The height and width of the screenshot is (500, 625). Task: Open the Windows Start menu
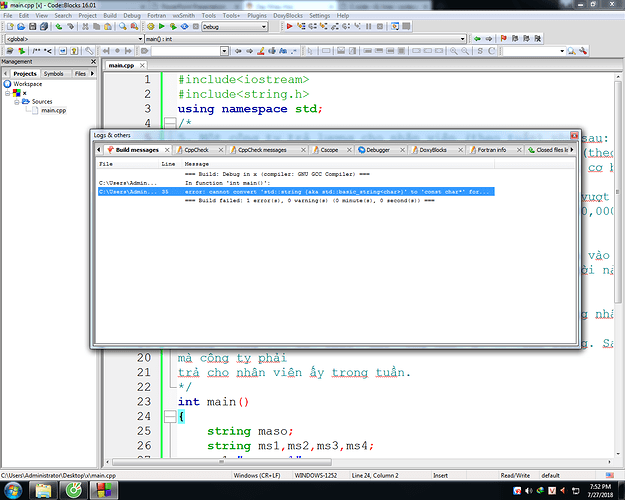(x=14, y=490)
